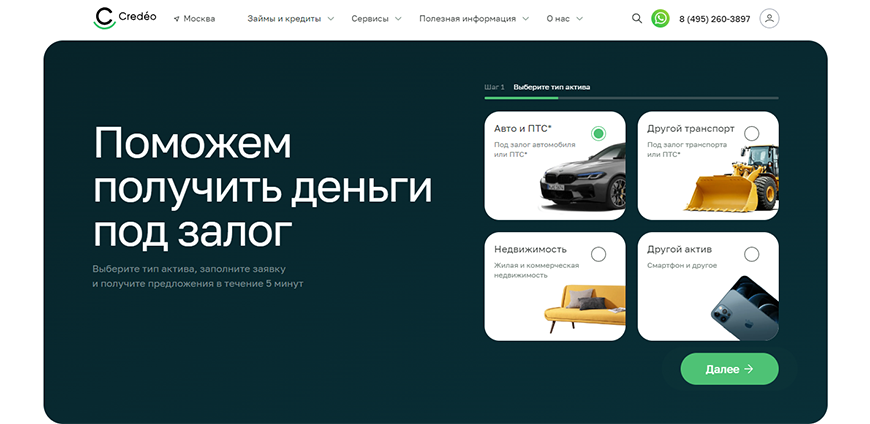870x424 pixels.
Task: Call the phone number 8 (495) 260-3897
Action: tap(714, 19)
